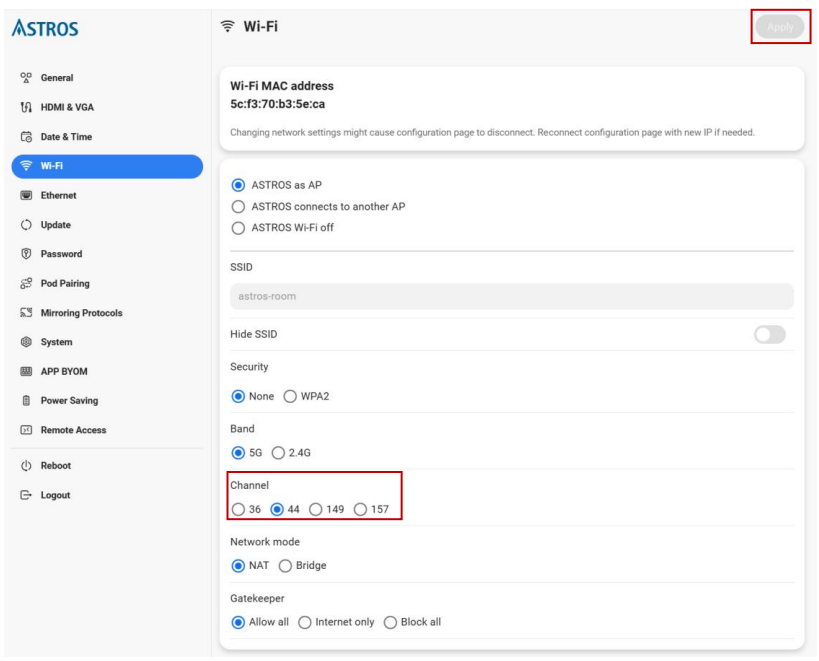Click Reboot in the sidebar
This screenshot has width=819, height=661.
coord(56,466)
